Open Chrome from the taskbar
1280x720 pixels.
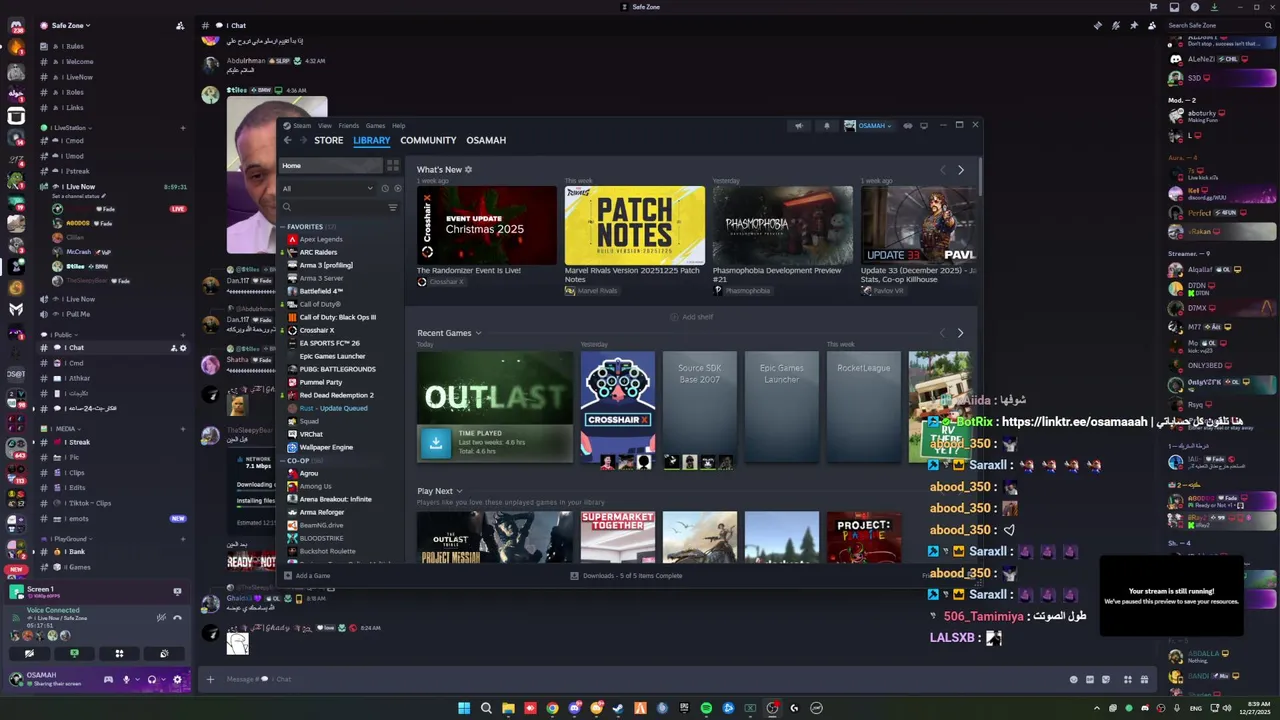(552, 708)
